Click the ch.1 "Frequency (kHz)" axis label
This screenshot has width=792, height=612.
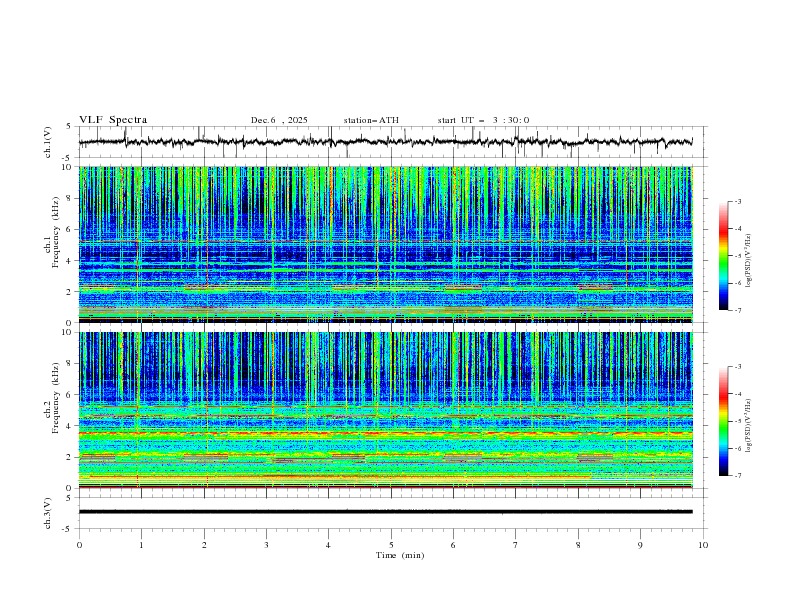click(56, 233)
